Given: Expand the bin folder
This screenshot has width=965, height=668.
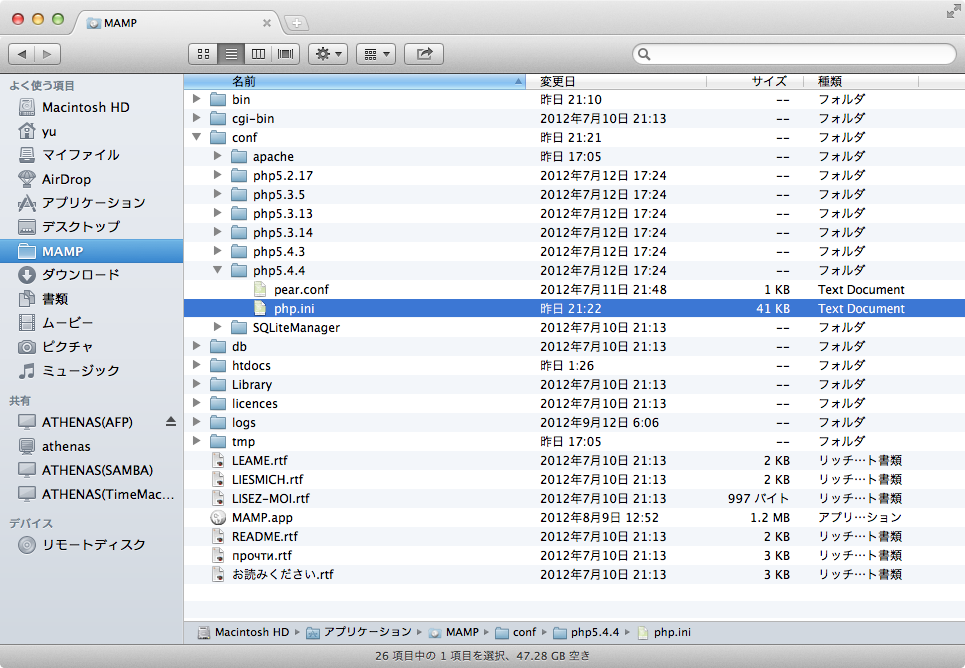Looking at the screenshot, I should [x=196, y=99].
